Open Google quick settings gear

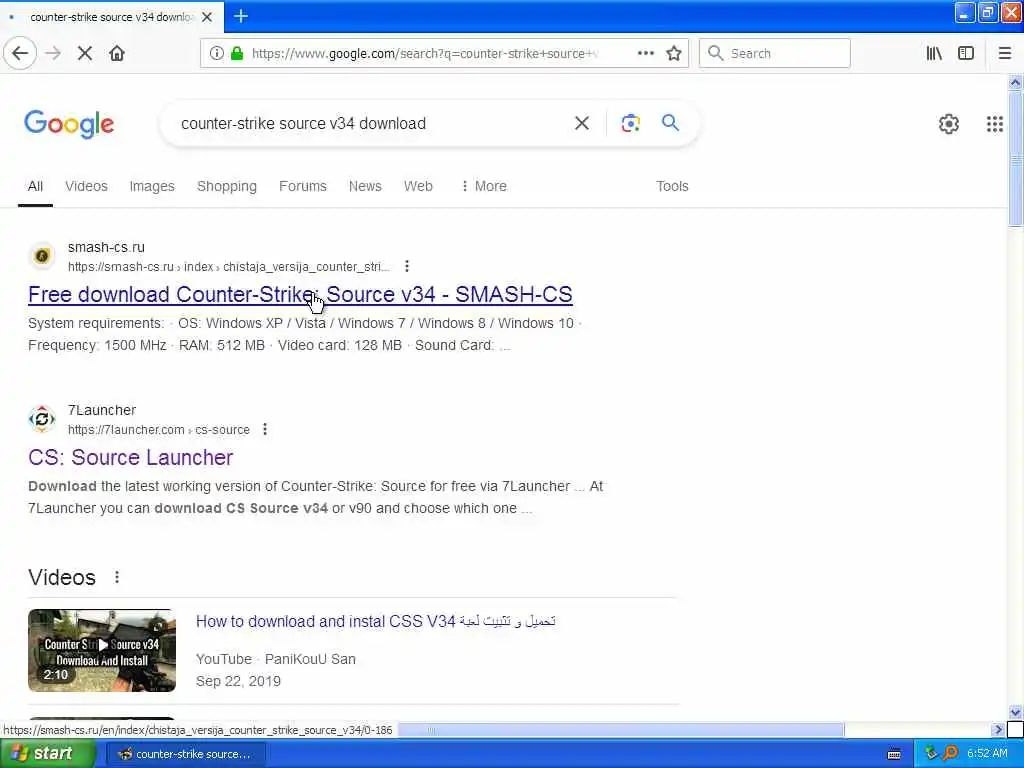(948, 123)
